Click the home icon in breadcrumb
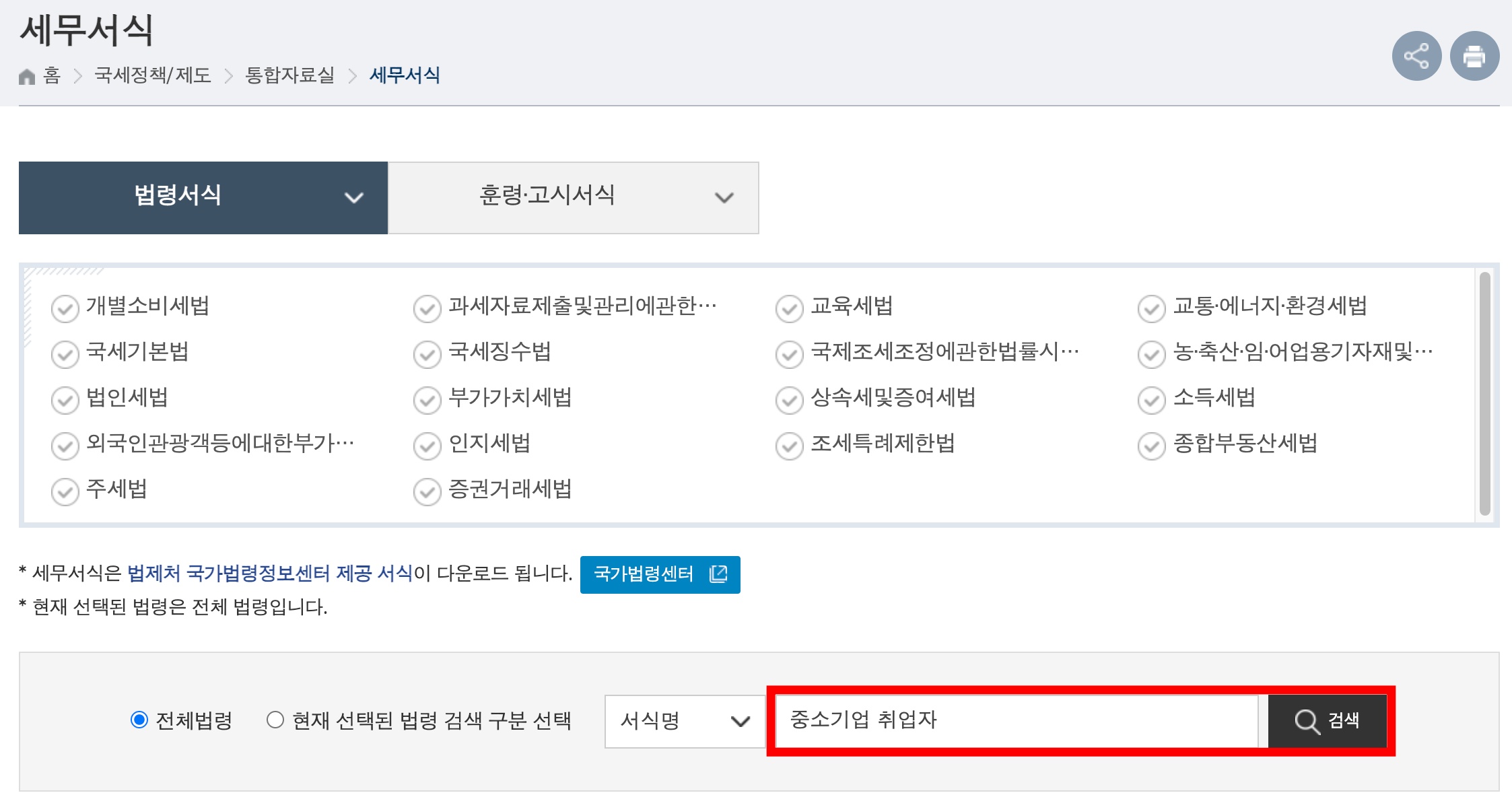Screen dimensions: 1512x793 [x=27, y=76]
